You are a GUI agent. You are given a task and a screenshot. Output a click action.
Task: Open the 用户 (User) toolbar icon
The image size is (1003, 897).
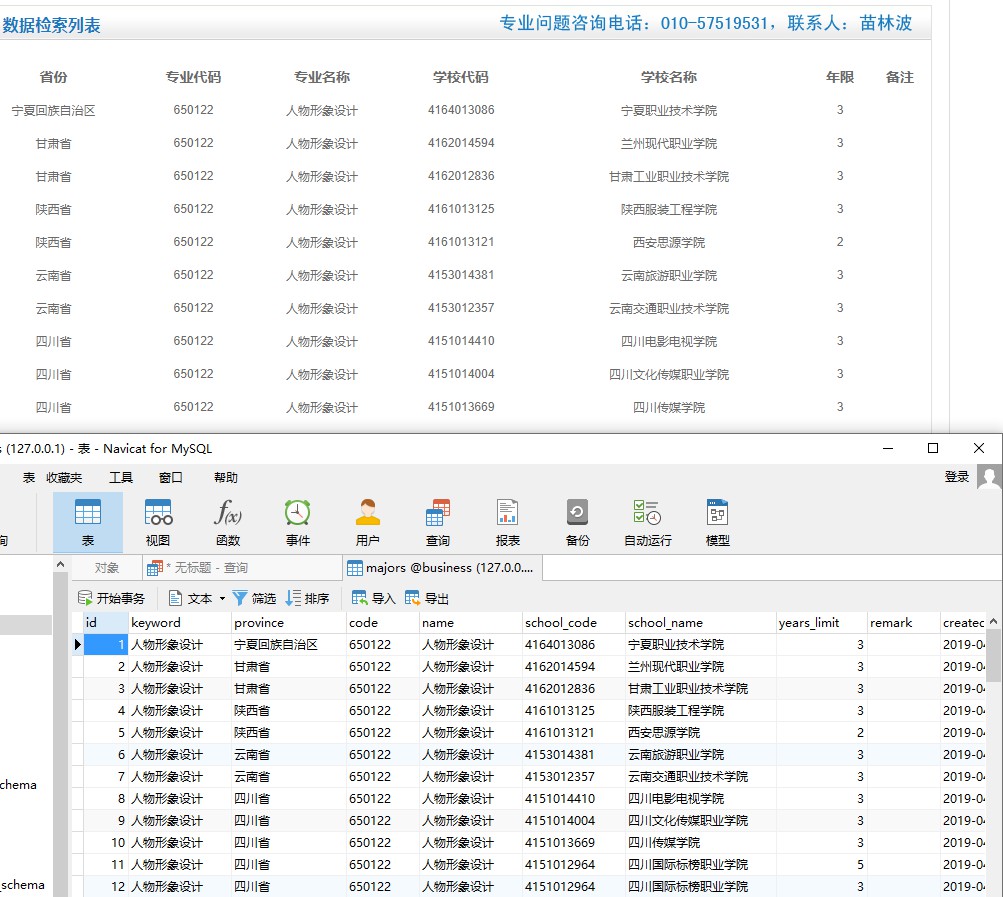coord(367,522)
